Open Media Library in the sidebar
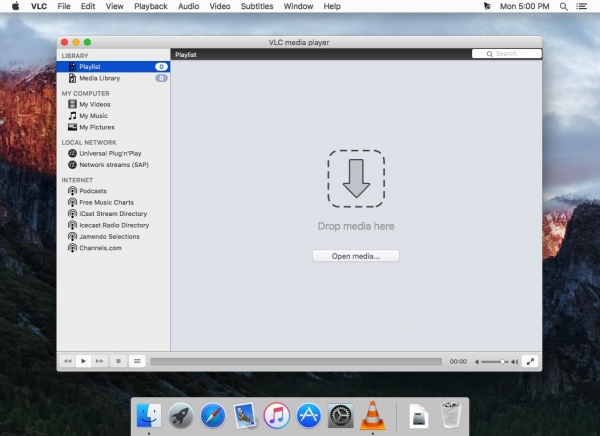600x436 pixels. (113, 78)
